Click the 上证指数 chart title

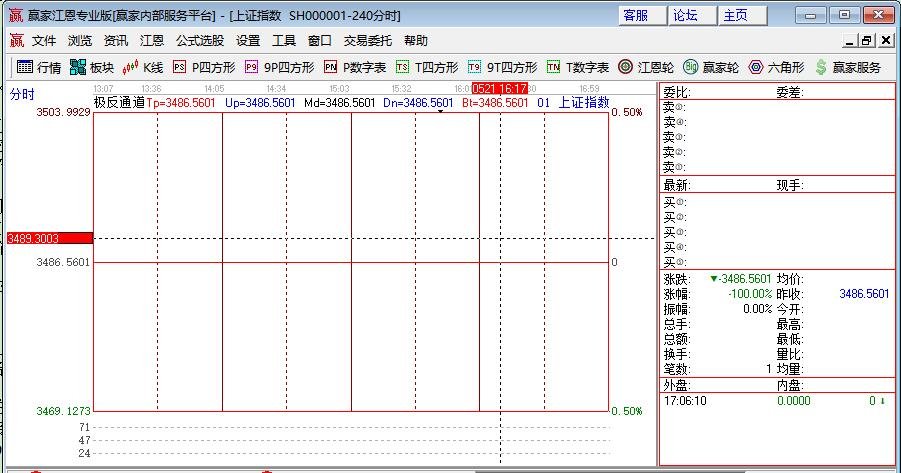(584, 103)
